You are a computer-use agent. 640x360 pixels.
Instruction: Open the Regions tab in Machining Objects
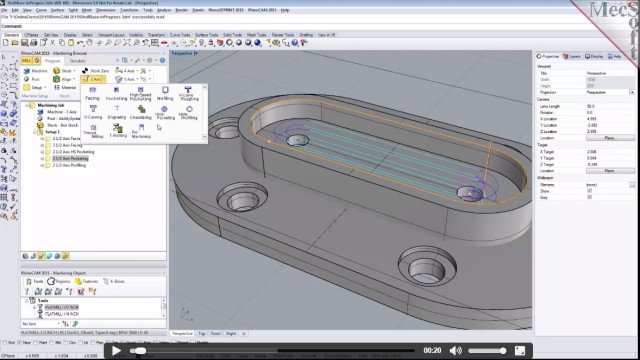pos(59,281)
